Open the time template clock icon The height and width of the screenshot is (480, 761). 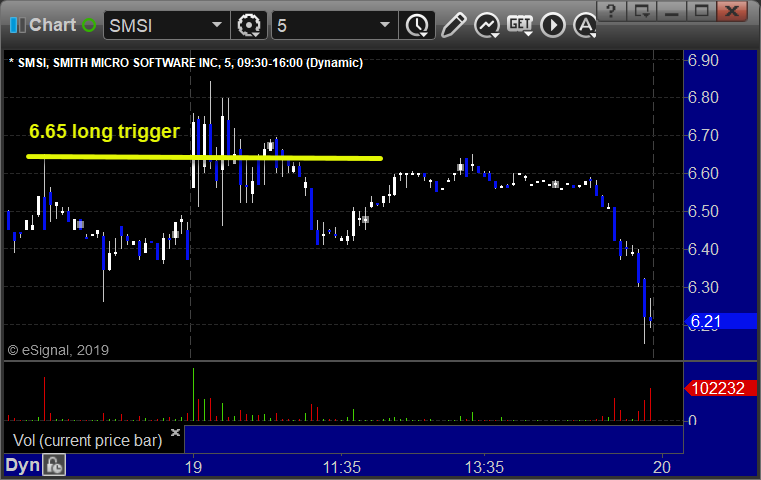pos(417,25)
